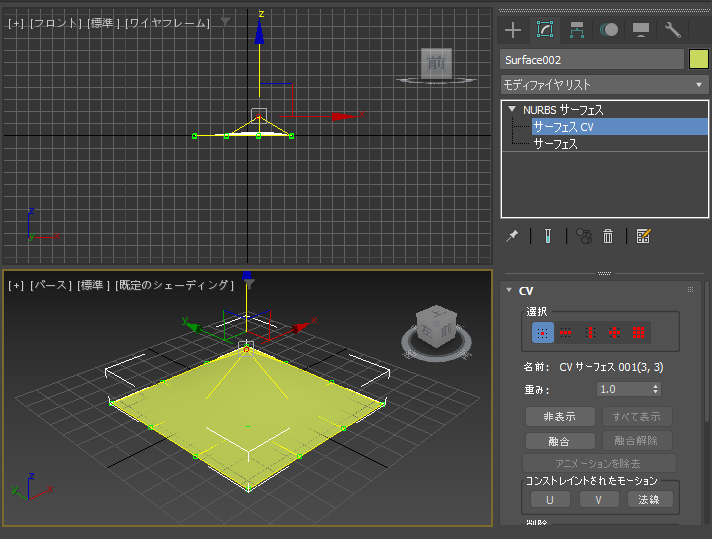Click the Remove Modifier trash icon

tap(608, 236)
